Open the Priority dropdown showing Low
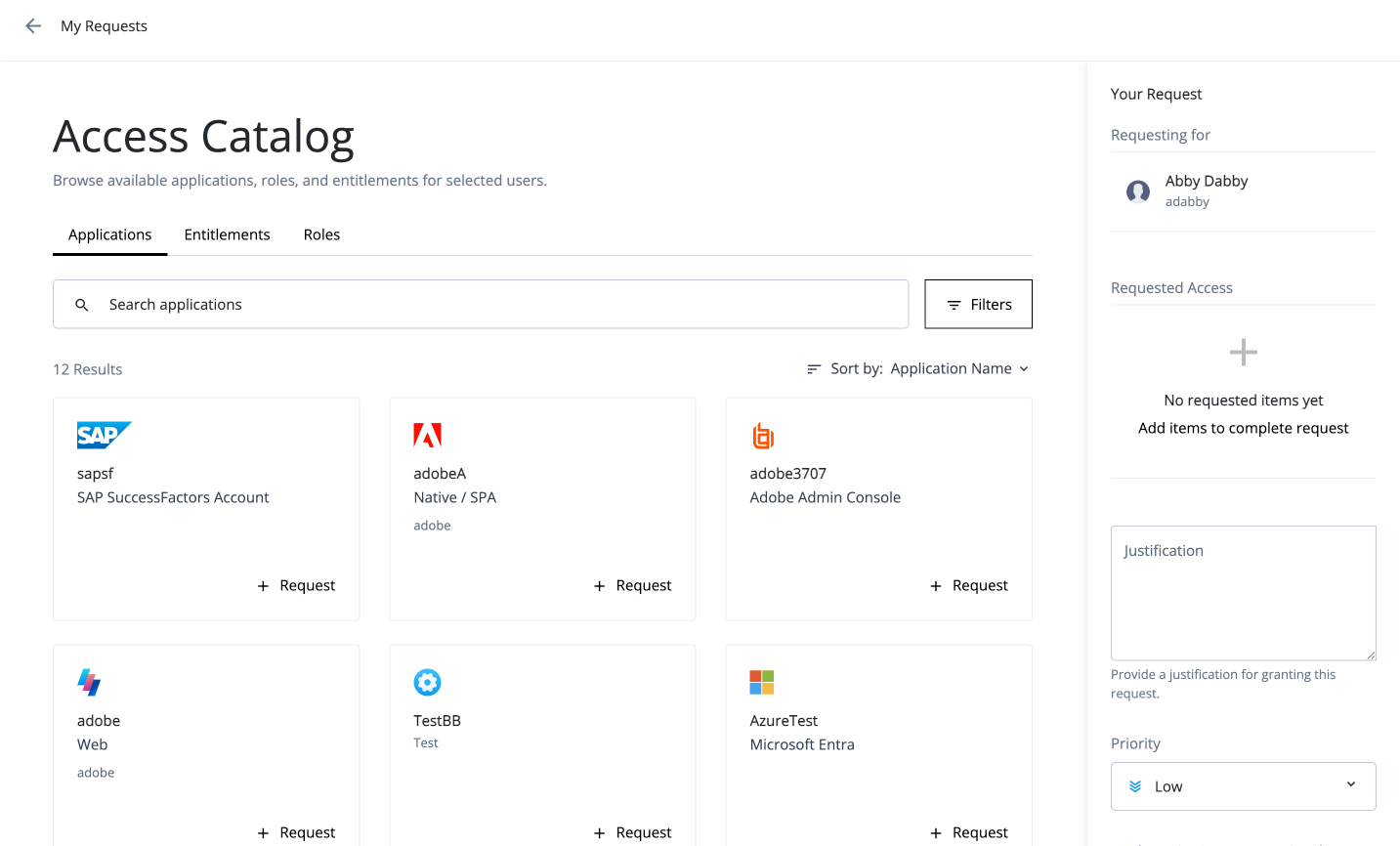 (x=1243, y=785)
